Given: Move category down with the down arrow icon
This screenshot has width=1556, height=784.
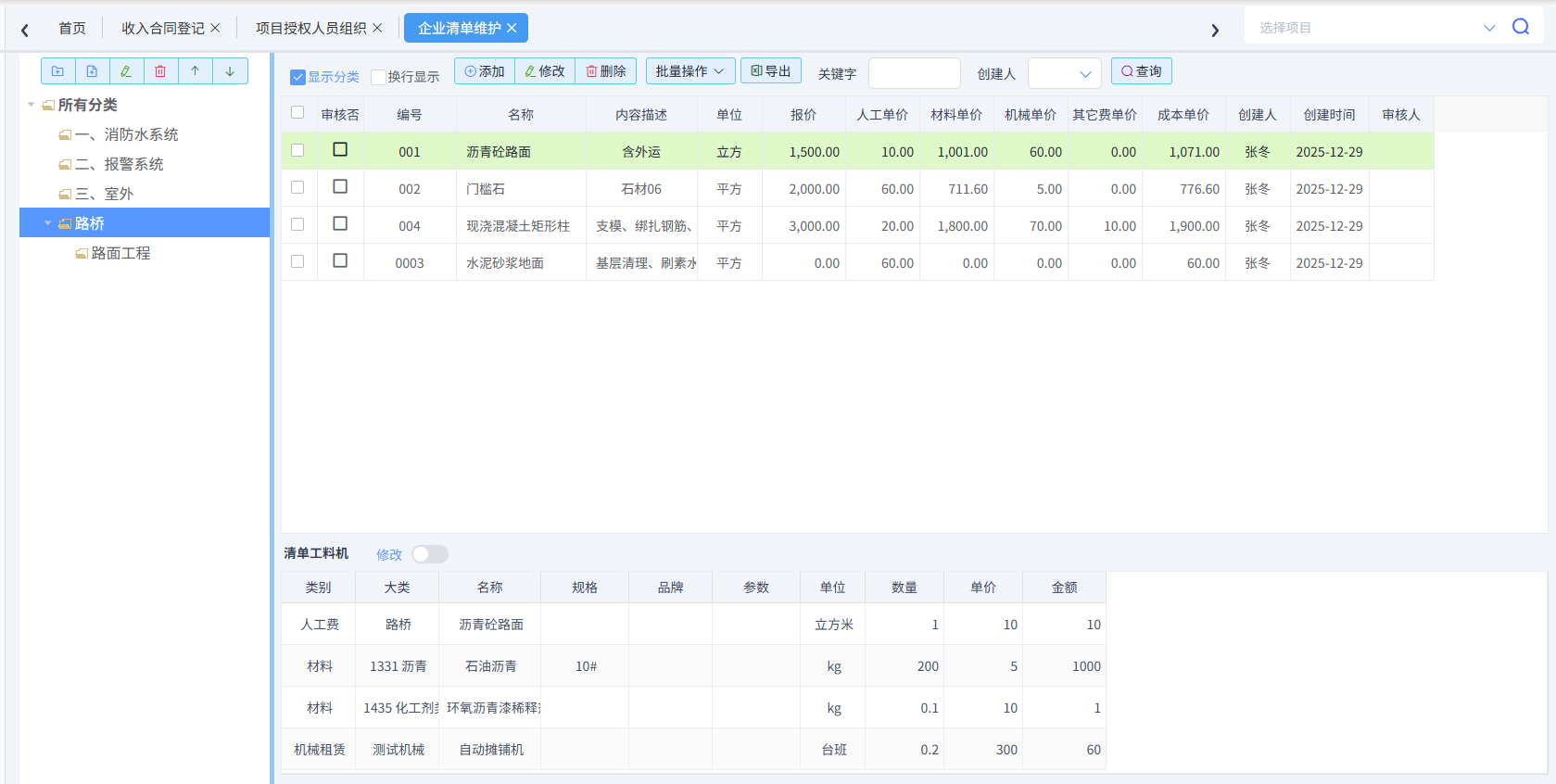Looking at the screenshot, I should 230,71.
